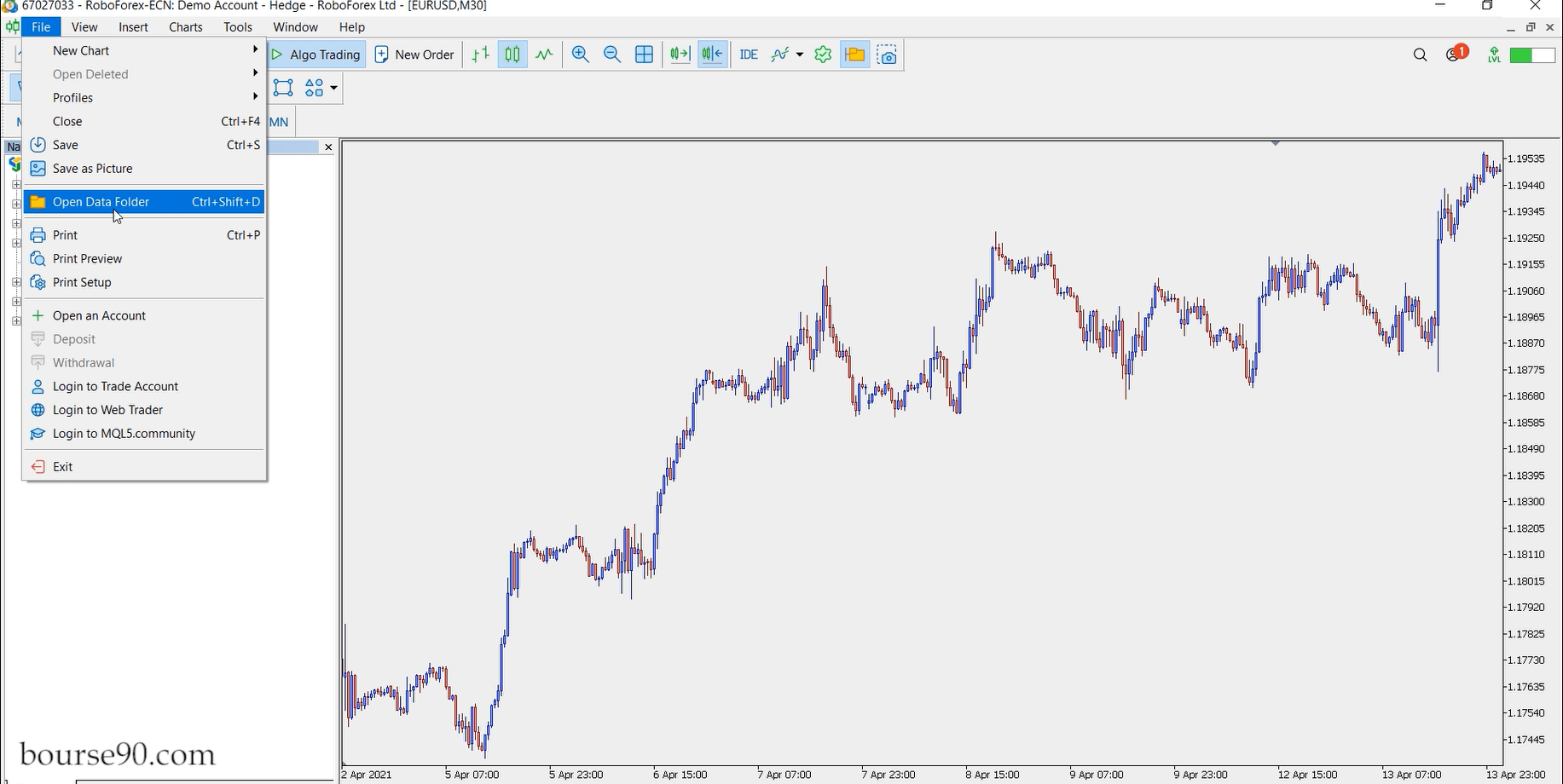The height and width of the screenshot is (784, 1563).
Task: Tile windows using the grid icon
Action: [645, 55]
